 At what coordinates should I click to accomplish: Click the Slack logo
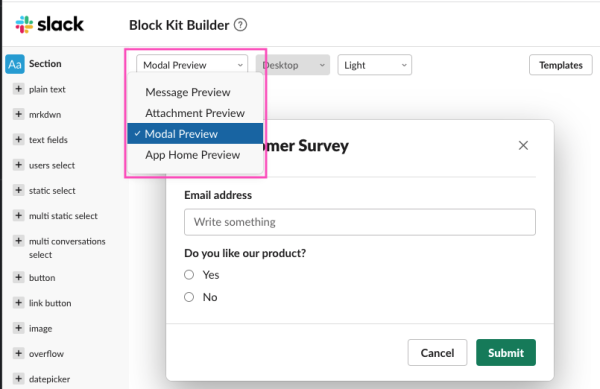click(49, 24)
